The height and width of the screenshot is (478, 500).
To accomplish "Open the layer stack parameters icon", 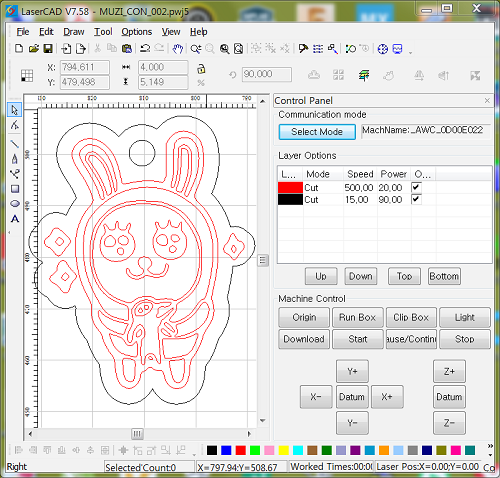I will click(364, 75).
